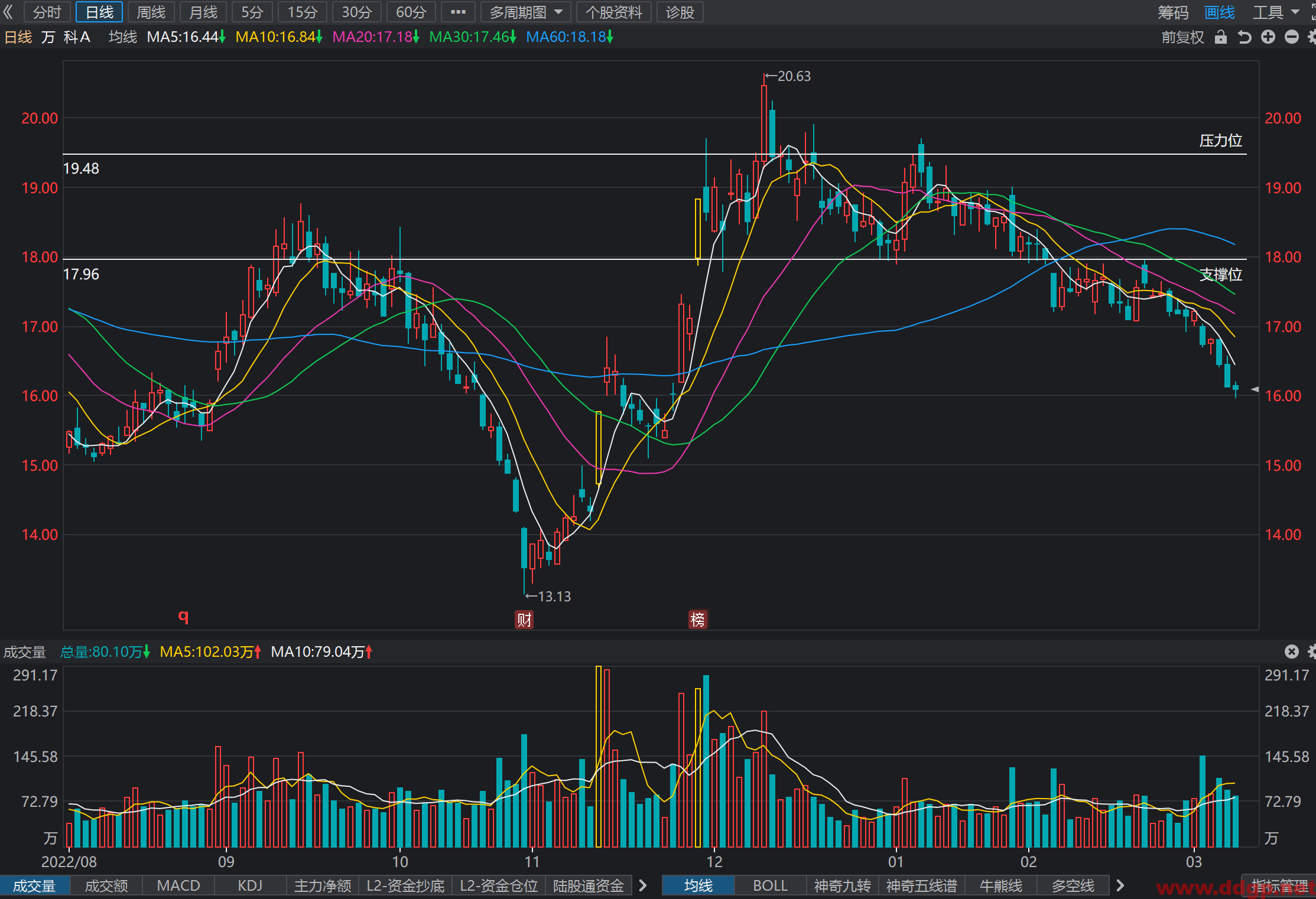Open 个股资料 stock info
Viewport: 1316px width, 899px height.
click(614, 12)
